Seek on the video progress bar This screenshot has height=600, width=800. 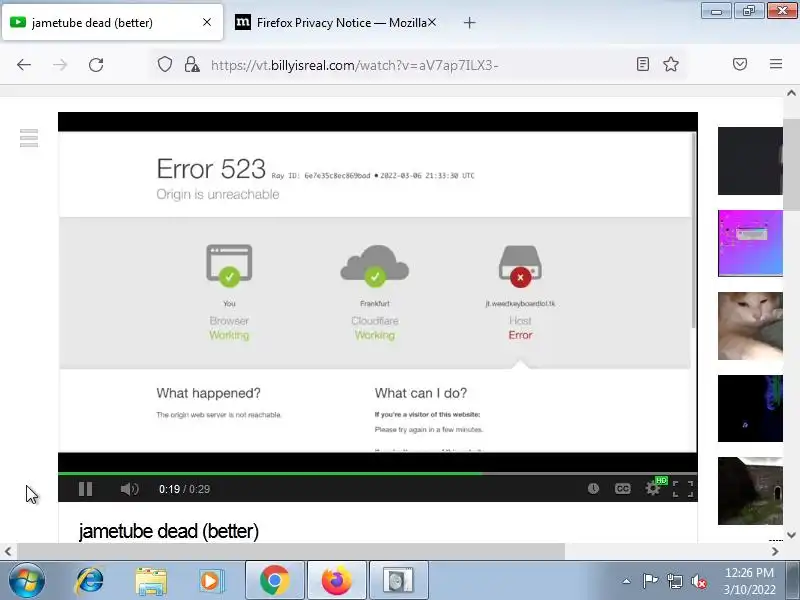coord(378,474)
